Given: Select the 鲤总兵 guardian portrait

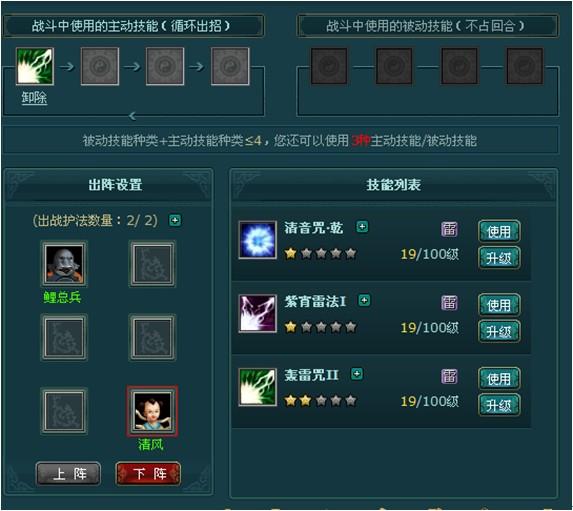Looking at the screenshot, I should (x=64, y=264).
